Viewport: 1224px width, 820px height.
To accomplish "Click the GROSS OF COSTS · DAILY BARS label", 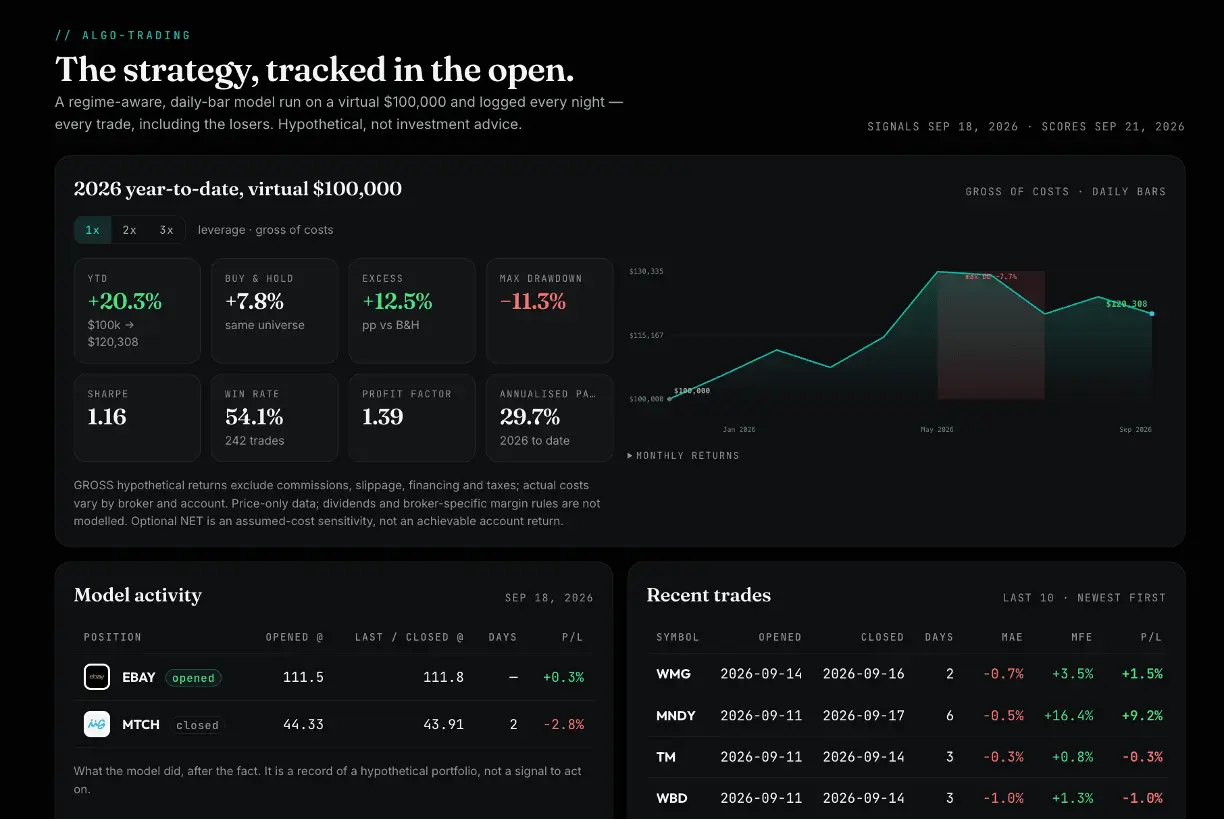I will point(1066,191).
